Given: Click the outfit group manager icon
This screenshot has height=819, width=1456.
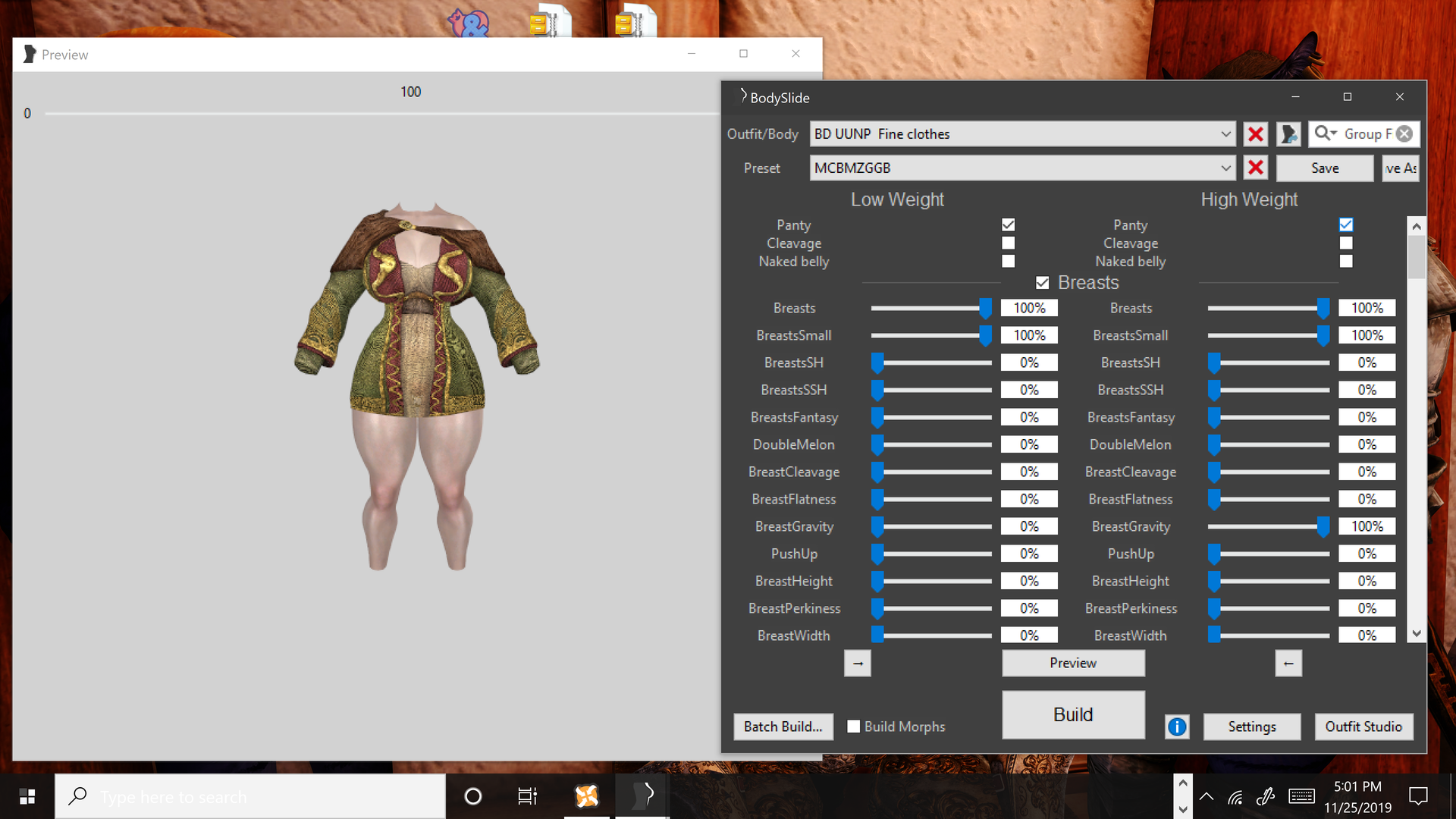Looking at the screenshot, I should (1288, 134).
